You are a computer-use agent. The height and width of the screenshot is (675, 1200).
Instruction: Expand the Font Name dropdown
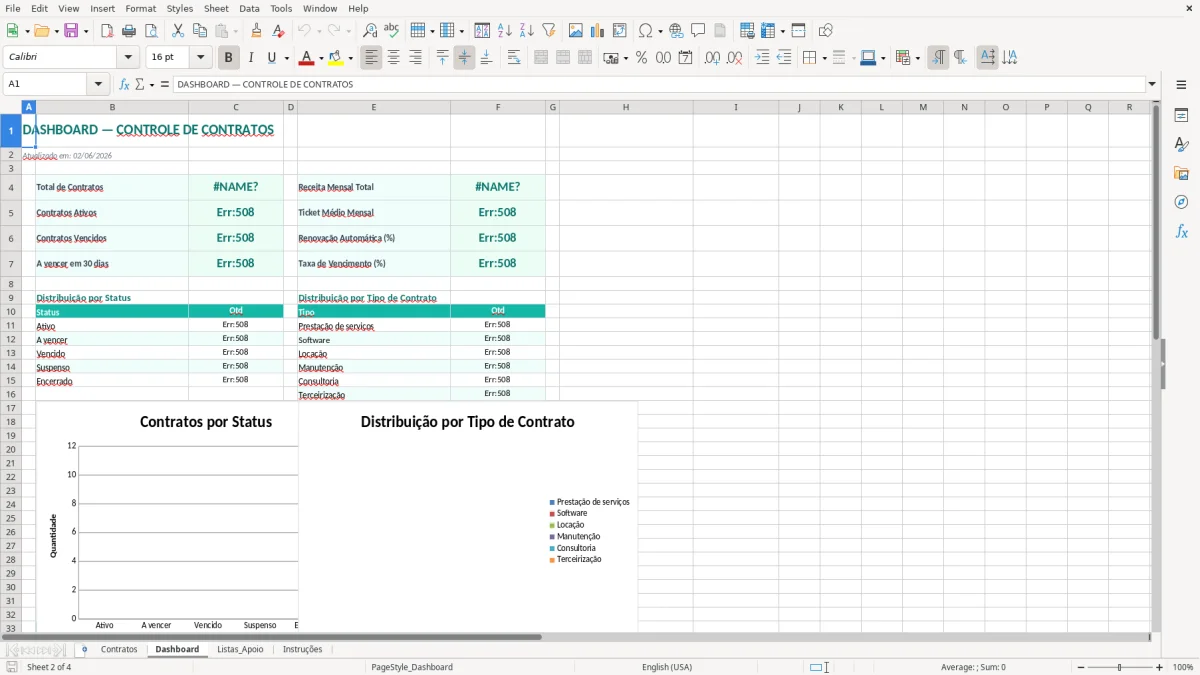[x=127, y=58]
